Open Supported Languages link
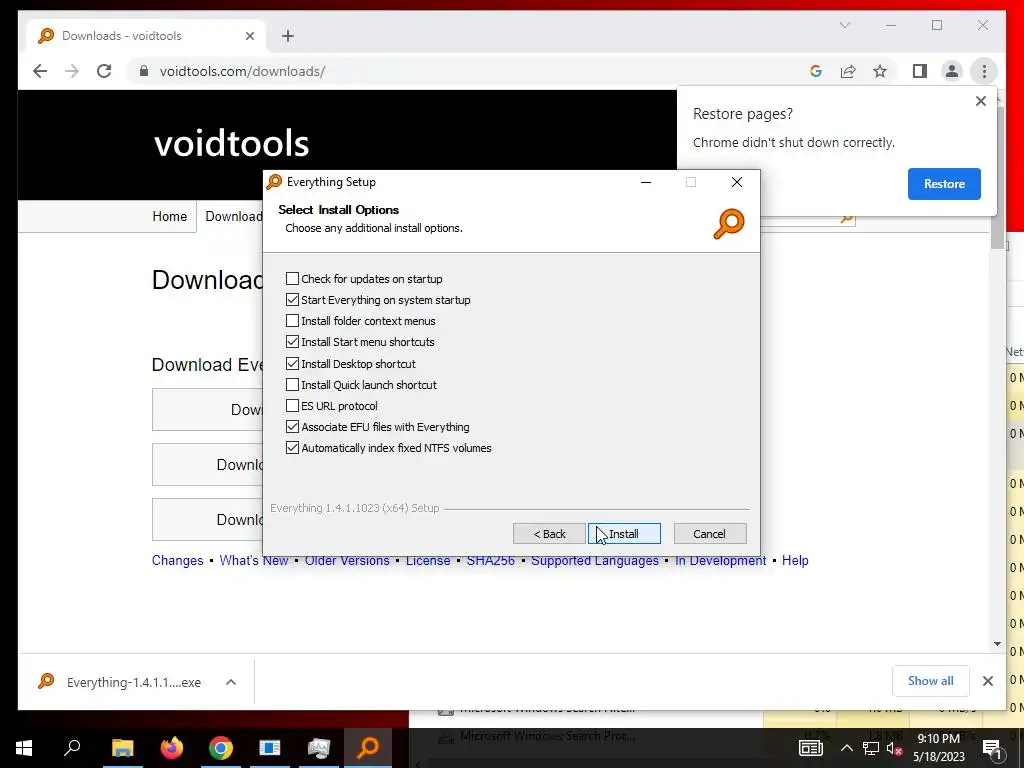The image size is (1024, 768). (x=595, y=560)
